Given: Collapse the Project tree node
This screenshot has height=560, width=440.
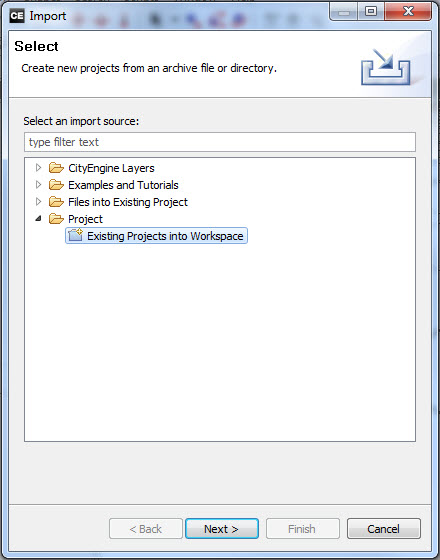Looking at the screenshot, I should point(38,219).
